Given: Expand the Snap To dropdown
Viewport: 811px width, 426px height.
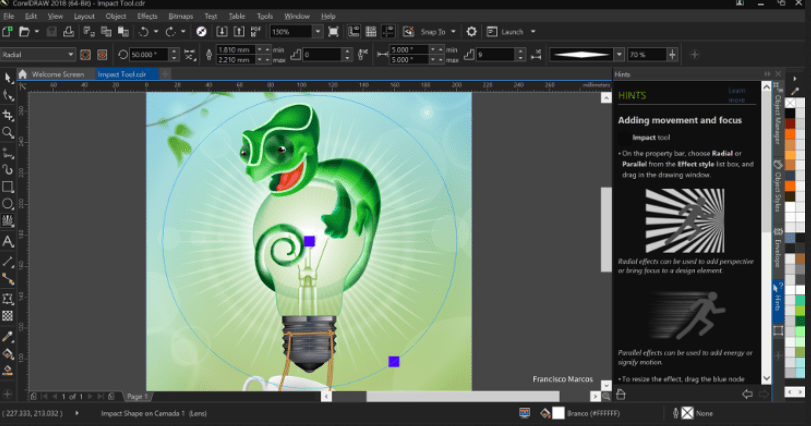Looking at the screenshot, I should click(x=454, y=32).
